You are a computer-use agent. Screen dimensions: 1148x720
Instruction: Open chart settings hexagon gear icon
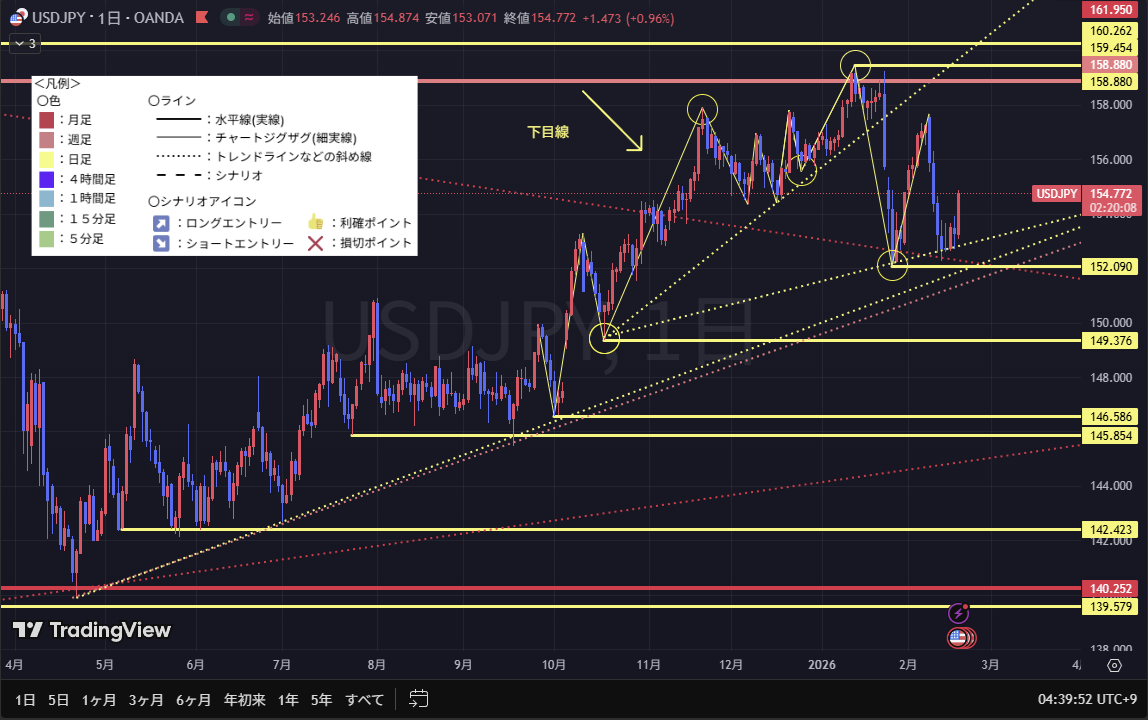point(1114,665)
